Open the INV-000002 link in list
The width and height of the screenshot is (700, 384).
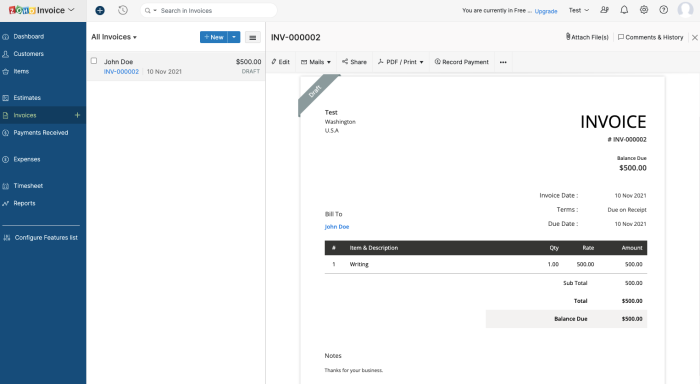click(121, 71)
